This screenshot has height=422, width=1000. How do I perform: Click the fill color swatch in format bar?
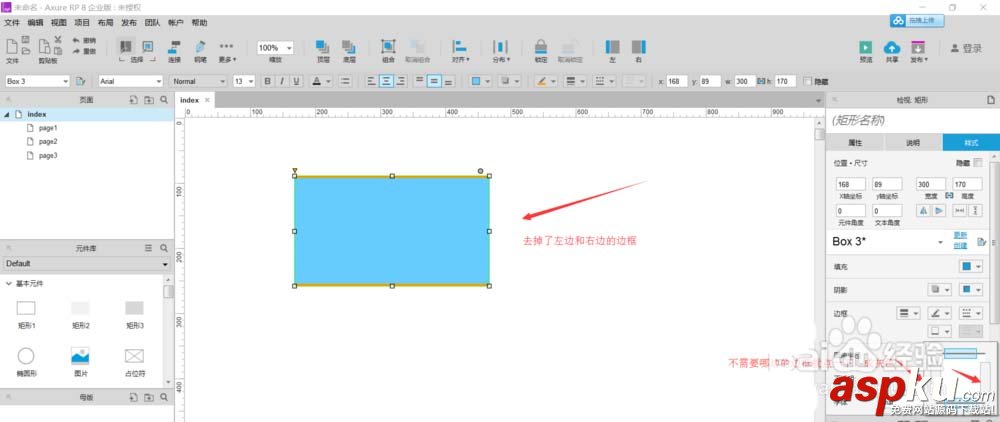pyautogui.click(x=476, y=81)
